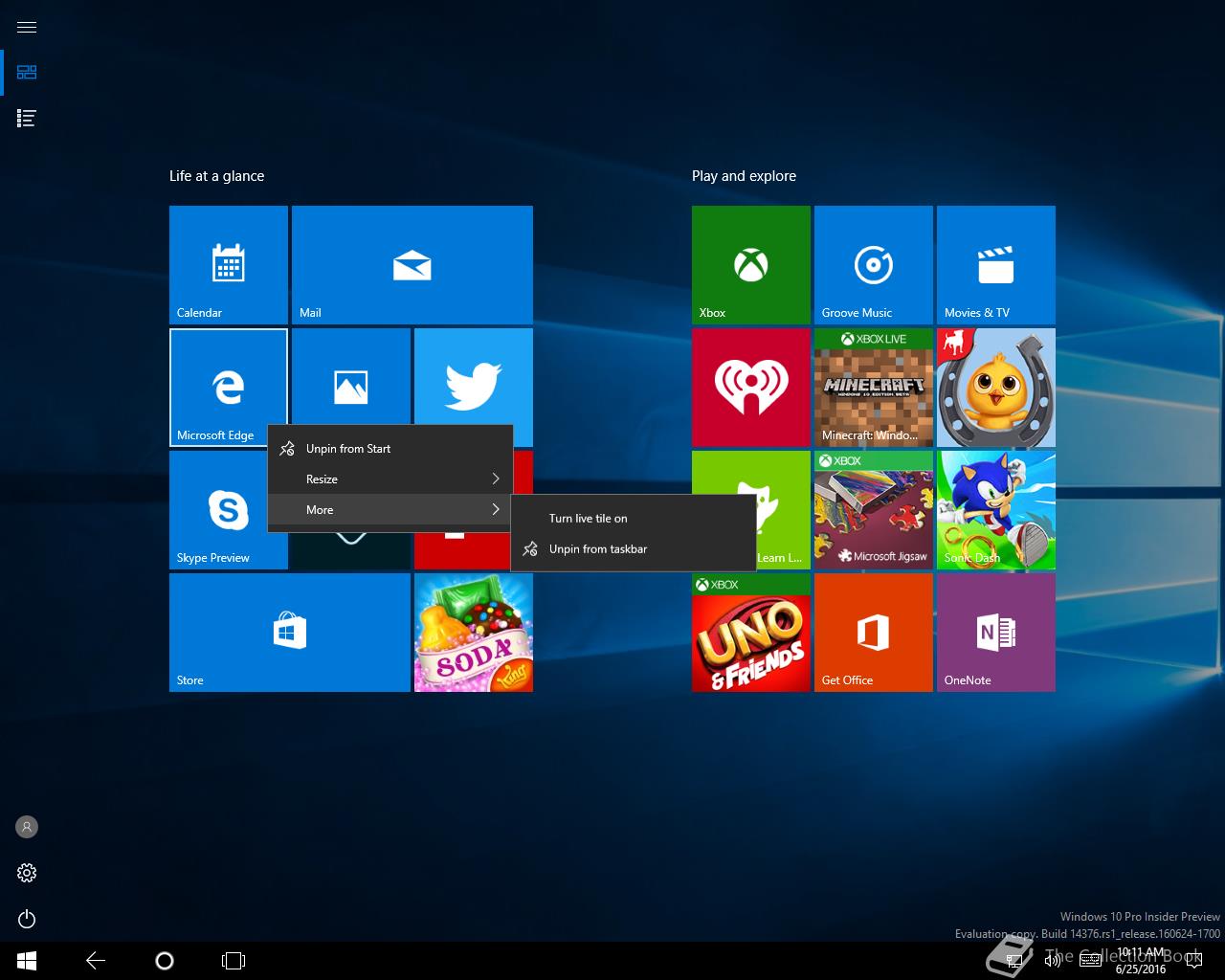The width and height of the screenshot is (1225, 980).
Task: Click the taskbar Back arrow
Action: (x=96, y=960)
